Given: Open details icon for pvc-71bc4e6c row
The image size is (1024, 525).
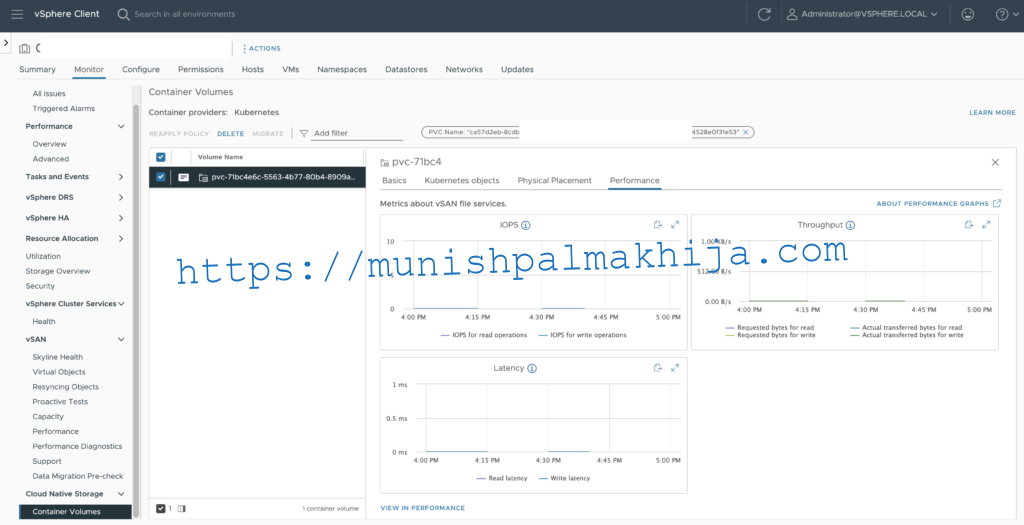Looking at the screenshot, I should point(184,177).
